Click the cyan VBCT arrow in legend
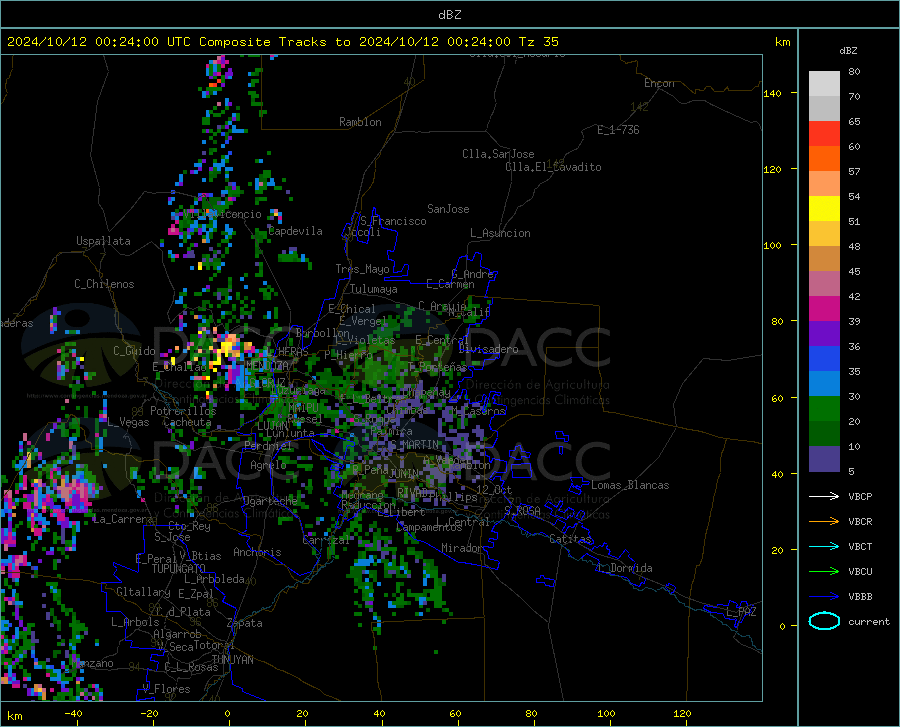The width and height of the screenshot is (900, 727). 824,546
